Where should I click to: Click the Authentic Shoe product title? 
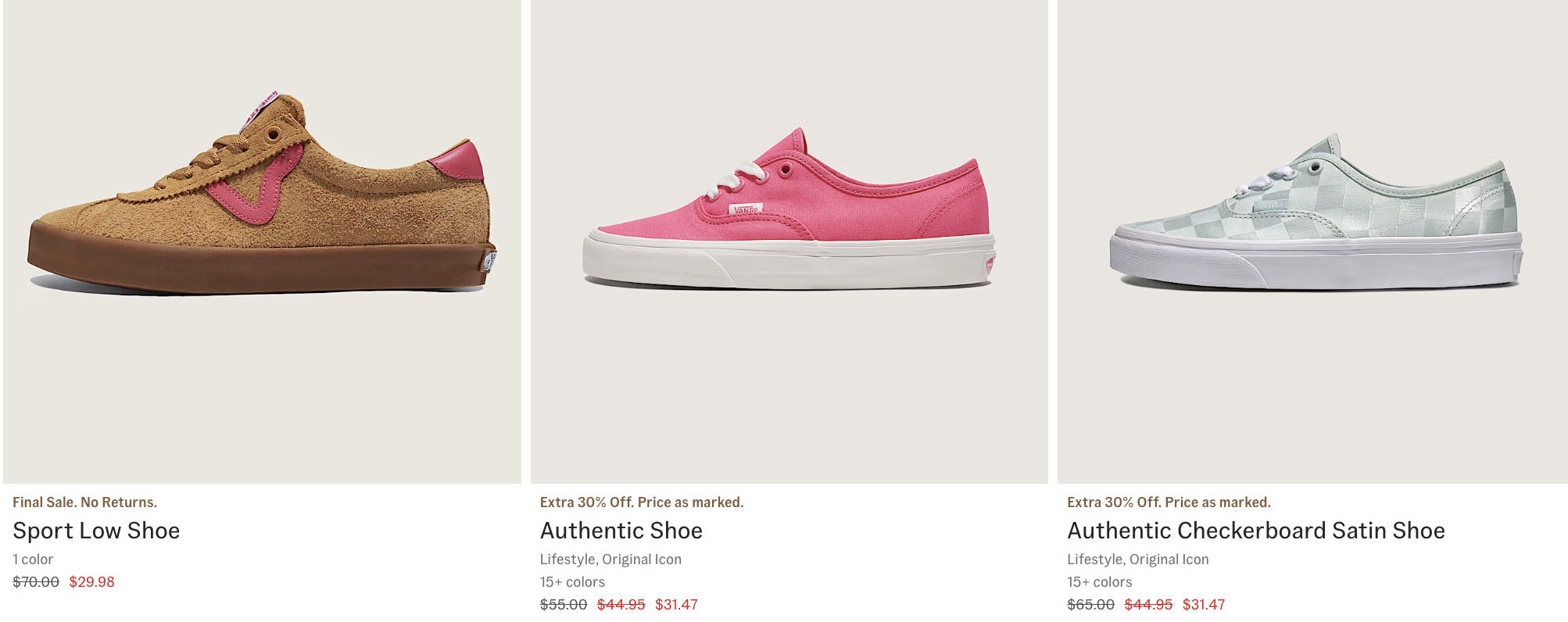coord(621,531)
